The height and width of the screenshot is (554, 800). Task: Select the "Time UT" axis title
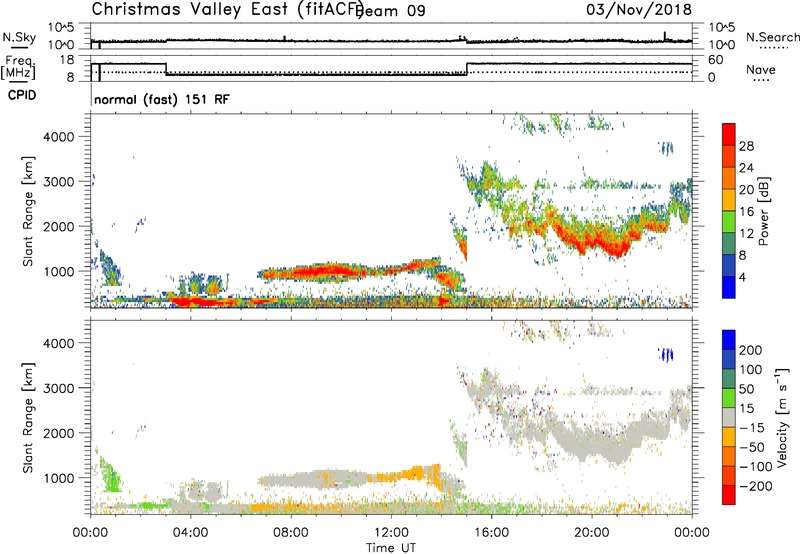391,547
